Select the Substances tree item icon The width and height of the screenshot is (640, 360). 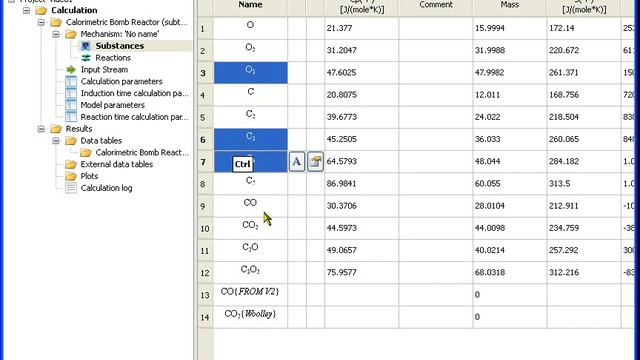tap(86, 46)
